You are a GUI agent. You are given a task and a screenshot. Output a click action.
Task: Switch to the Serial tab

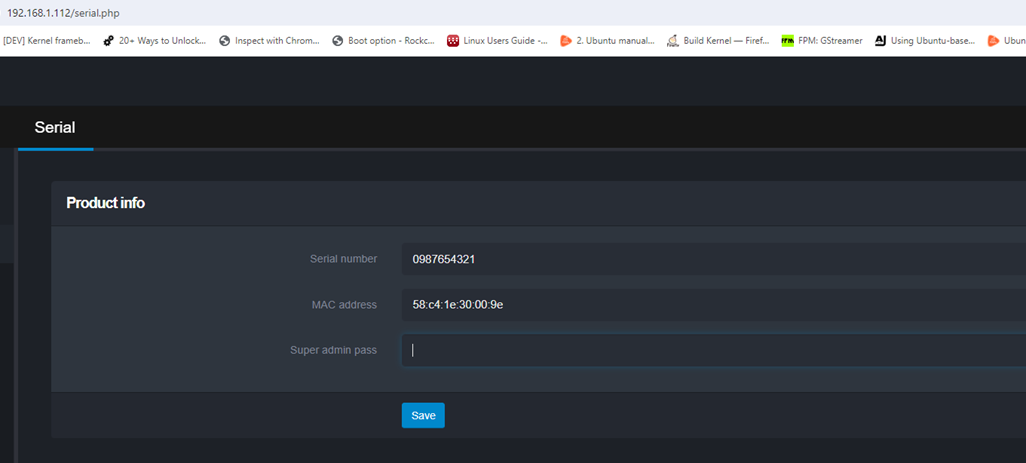click(x=55, y=128)
